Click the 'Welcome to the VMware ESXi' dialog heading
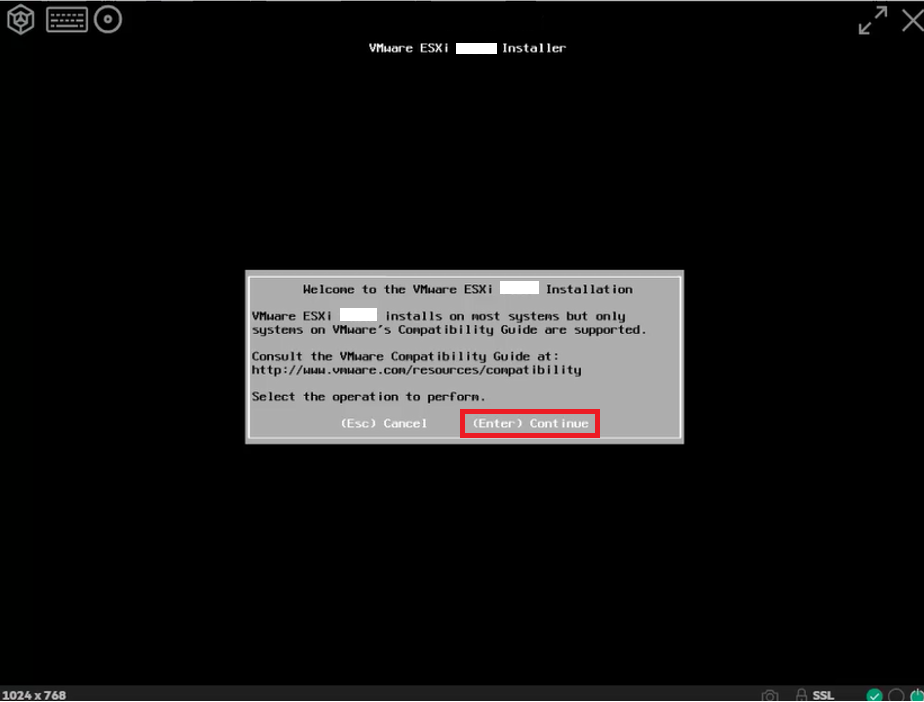Screen dimensions: 924x702 pos(467,289)
